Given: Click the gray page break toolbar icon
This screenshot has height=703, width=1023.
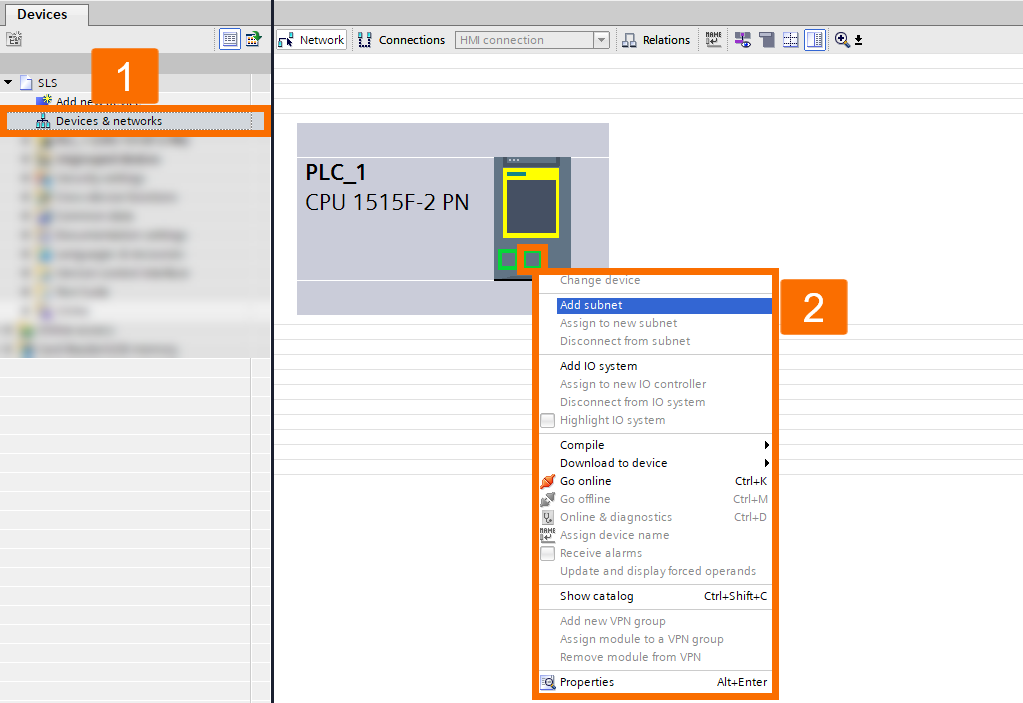Looking at the screenshot, I should [x=767, y=40].
